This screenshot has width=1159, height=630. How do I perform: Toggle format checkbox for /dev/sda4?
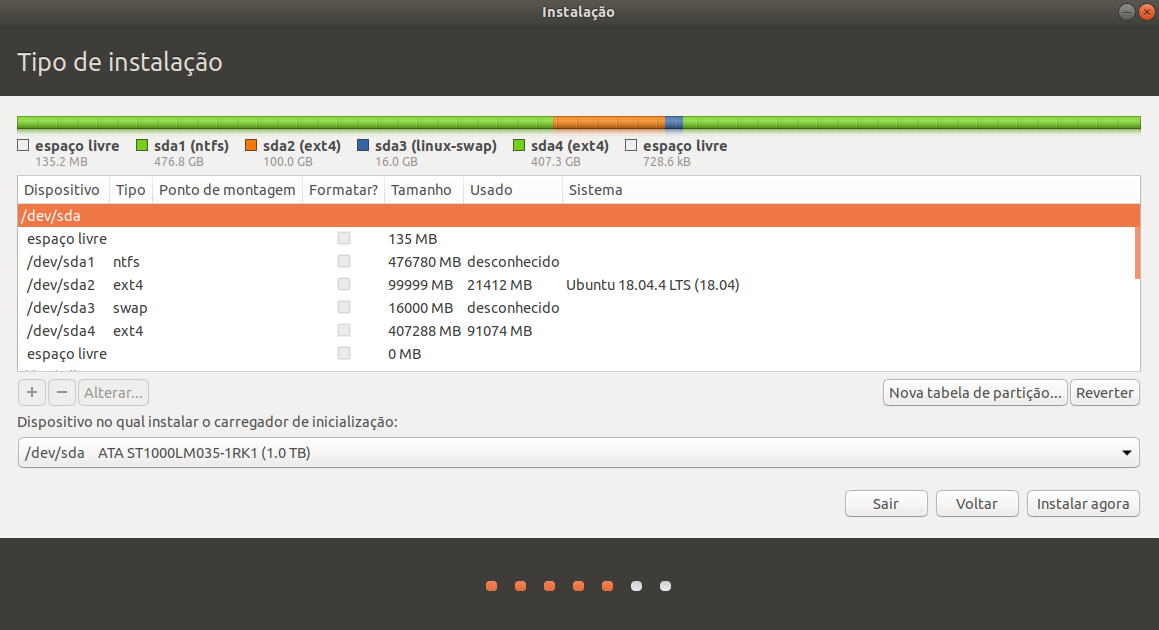(x=344, y=331)
